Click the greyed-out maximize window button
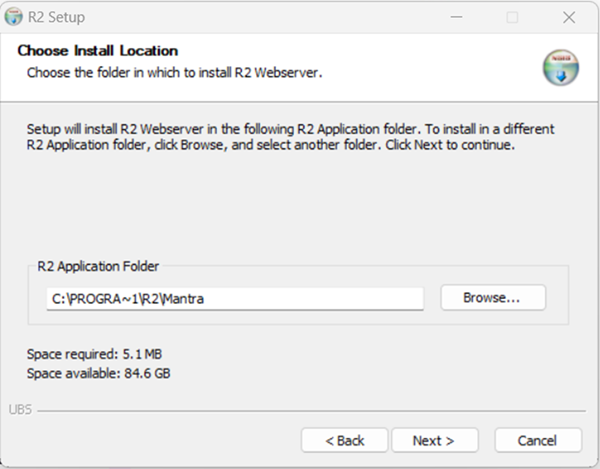The width and height of the screenshot is (600, 469). coord(512,17)
